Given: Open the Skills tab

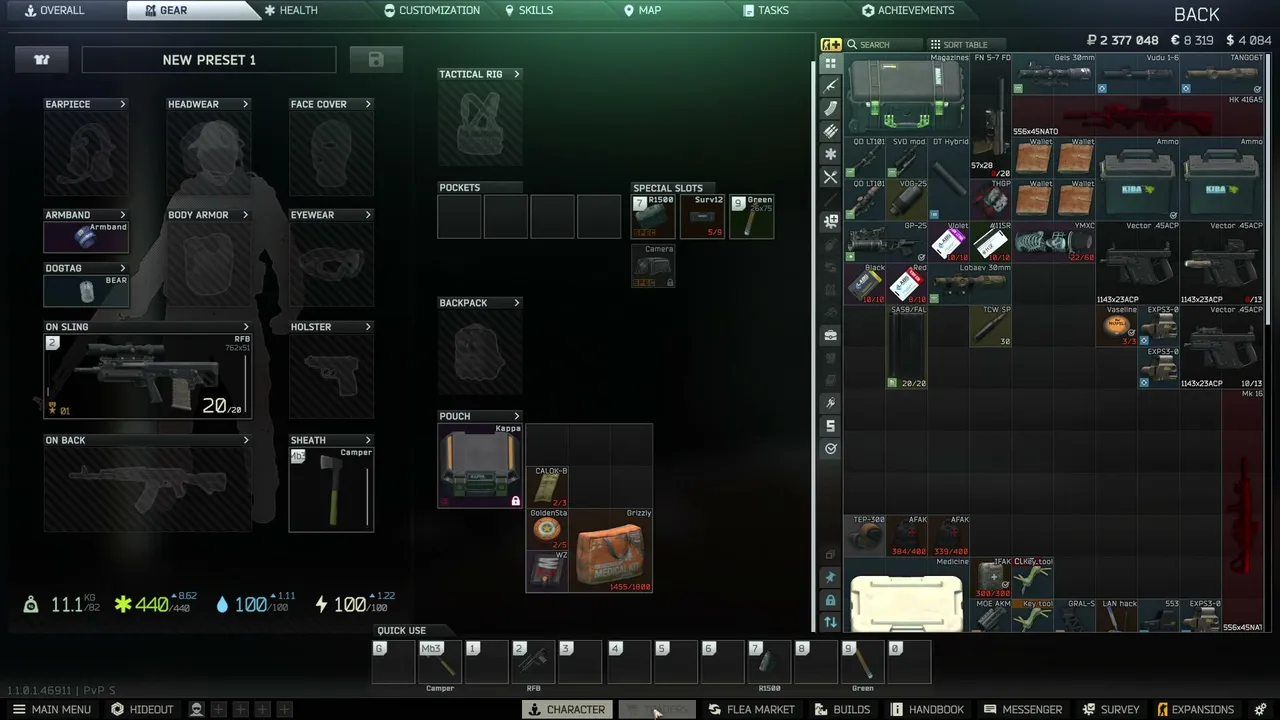Looking at the screenshot, I should click(529, 11).
